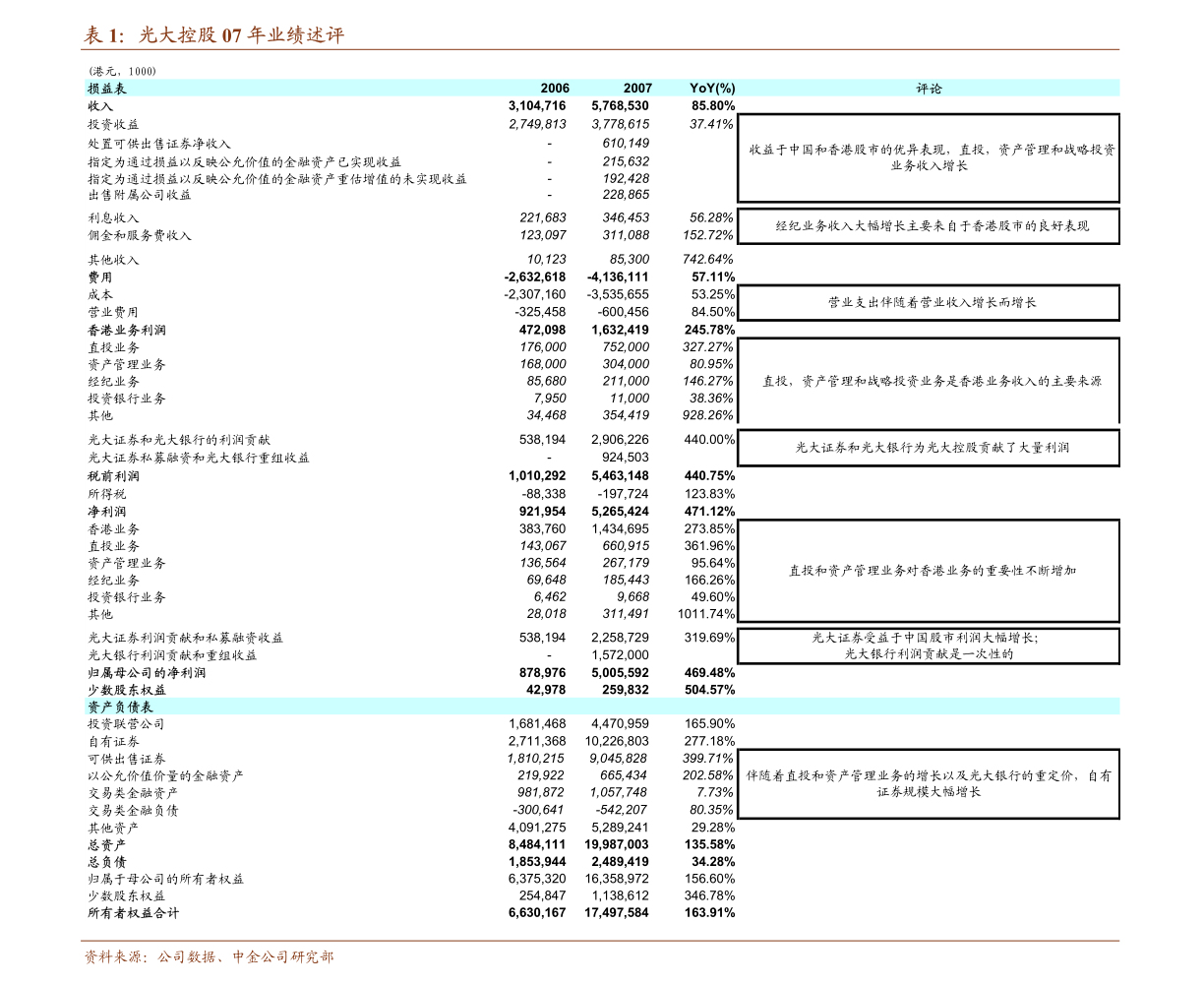This screenshot has height=985, width=1204.
Task: Select the value 228,865
Action: [626, 195]
